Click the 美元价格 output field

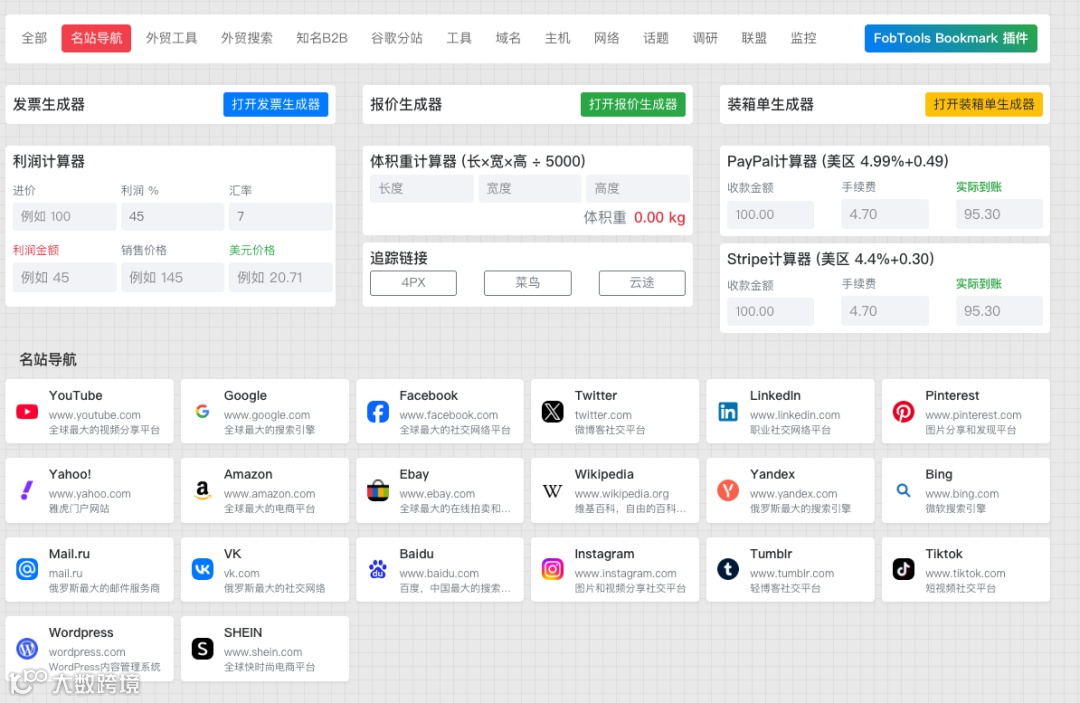(x=280, y=277)
